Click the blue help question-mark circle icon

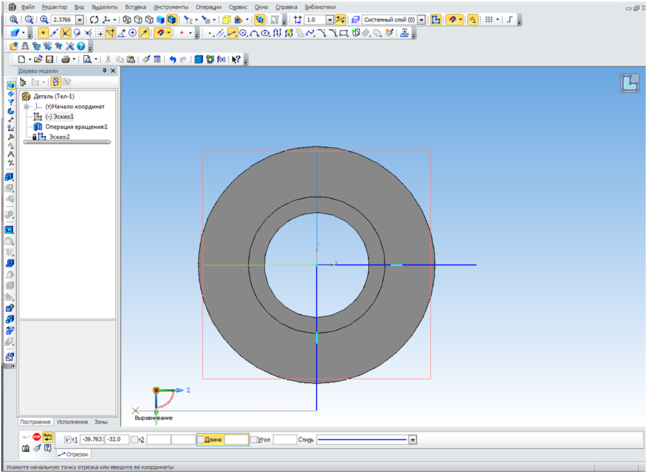click(x=81, y=46)
